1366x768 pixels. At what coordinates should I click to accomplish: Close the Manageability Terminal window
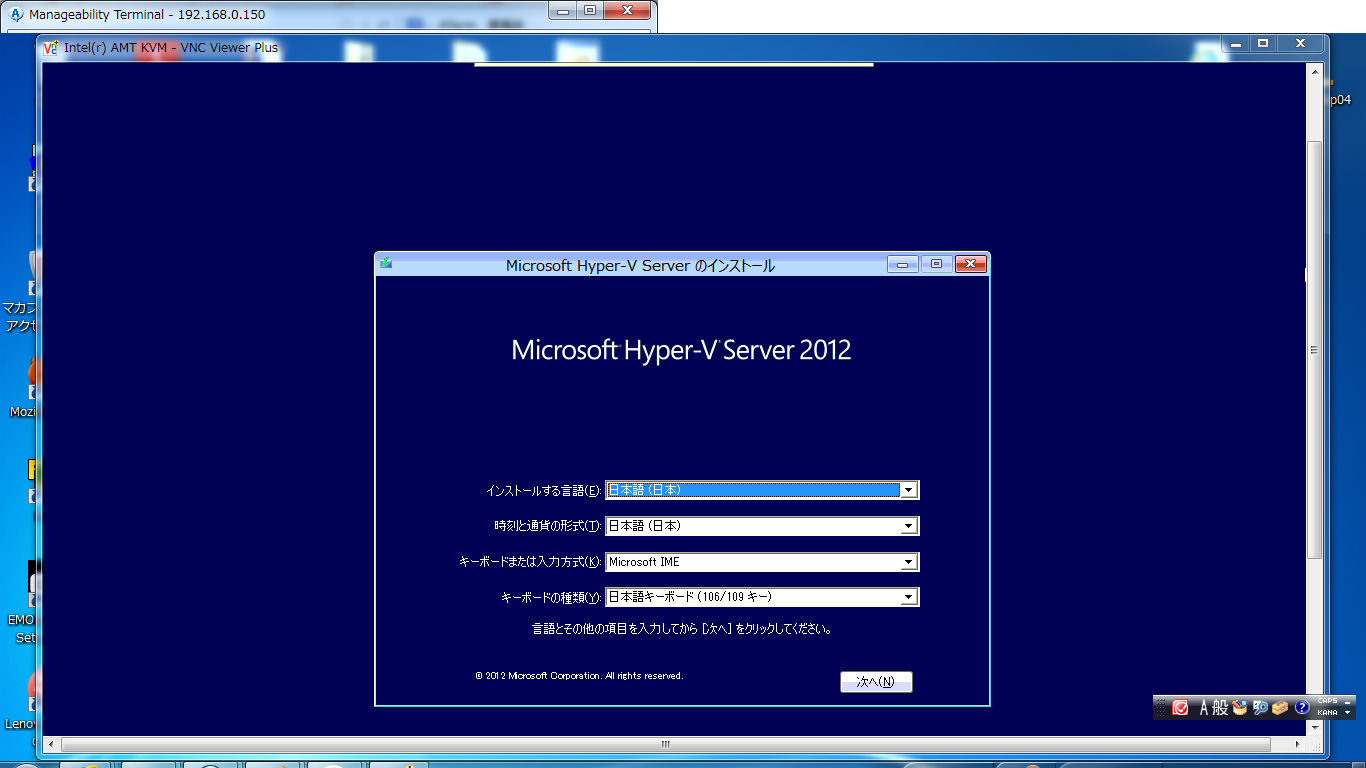pos(627,10)
